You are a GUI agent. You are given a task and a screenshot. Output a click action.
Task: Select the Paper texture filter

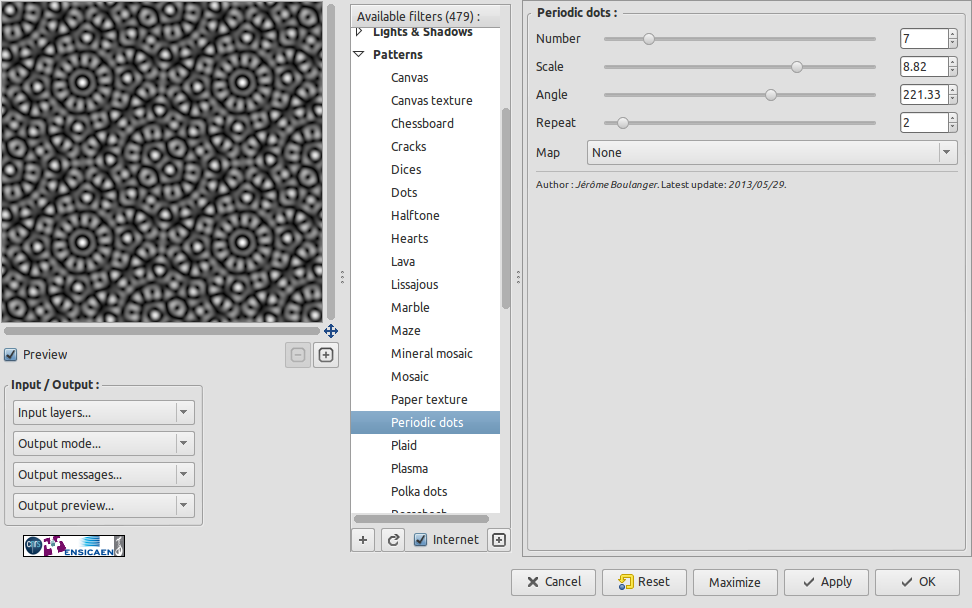(429, 399)
